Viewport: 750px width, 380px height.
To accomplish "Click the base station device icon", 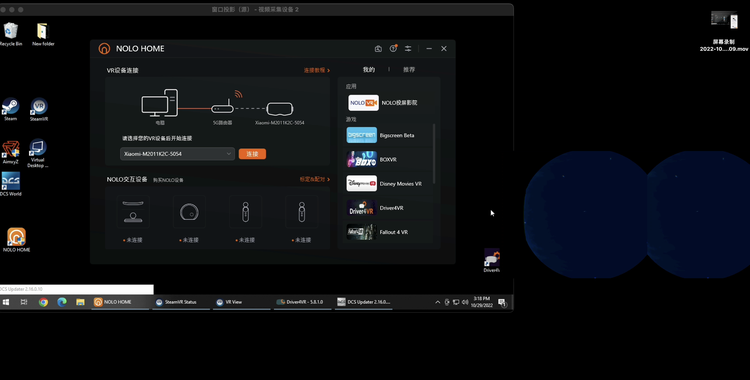I will pyautogui.click(x=133, y=212).
